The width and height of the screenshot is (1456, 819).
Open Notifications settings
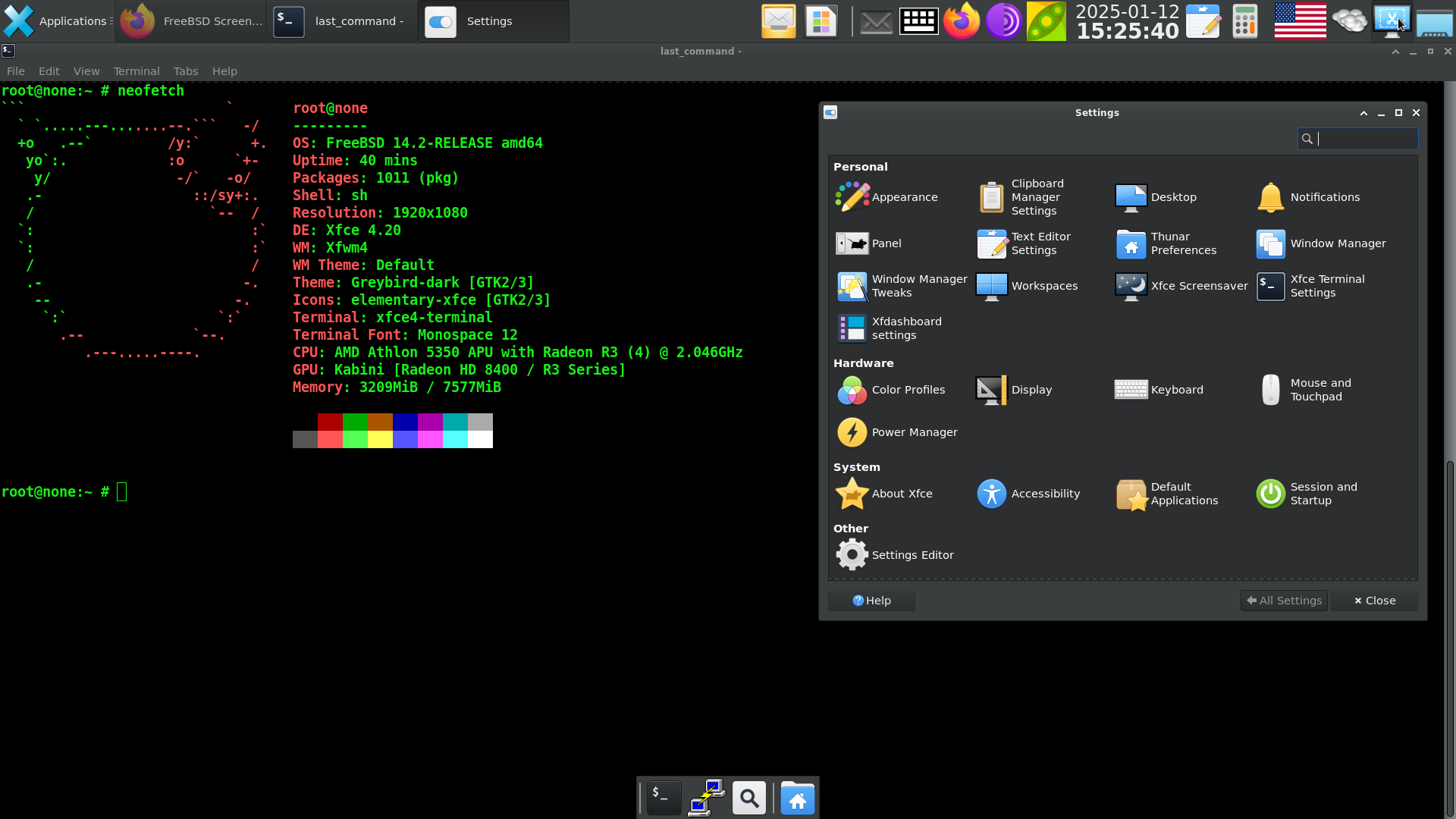pyautogui.click(x=1307, y=197)
